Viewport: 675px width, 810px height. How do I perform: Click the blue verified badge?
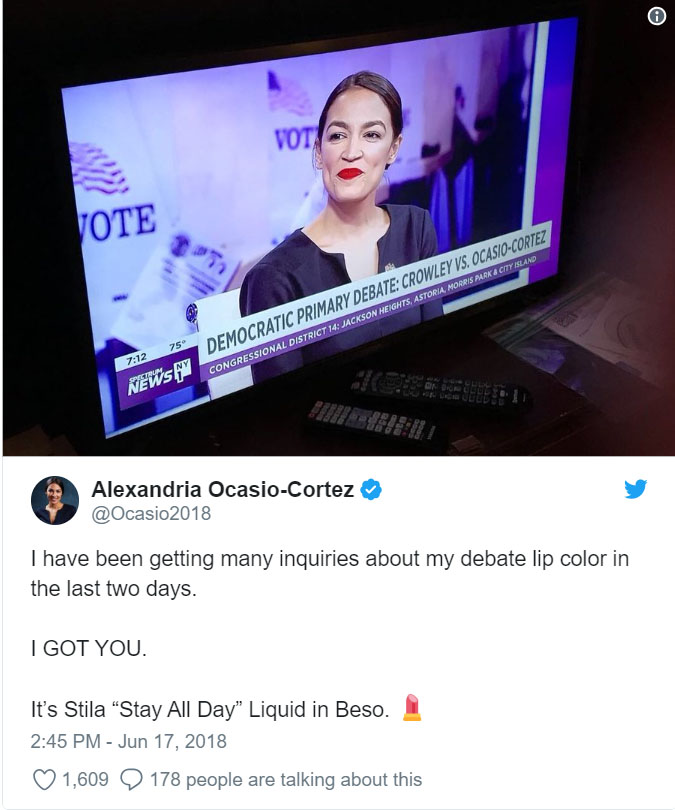click(x=370, y=489)
